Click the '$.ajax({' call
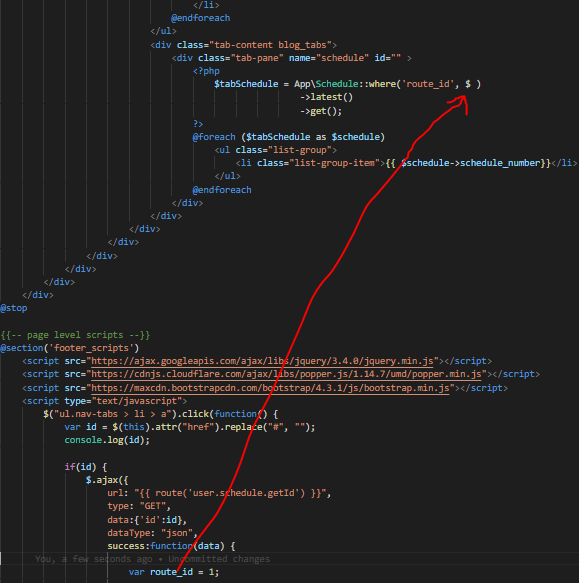 107,480
